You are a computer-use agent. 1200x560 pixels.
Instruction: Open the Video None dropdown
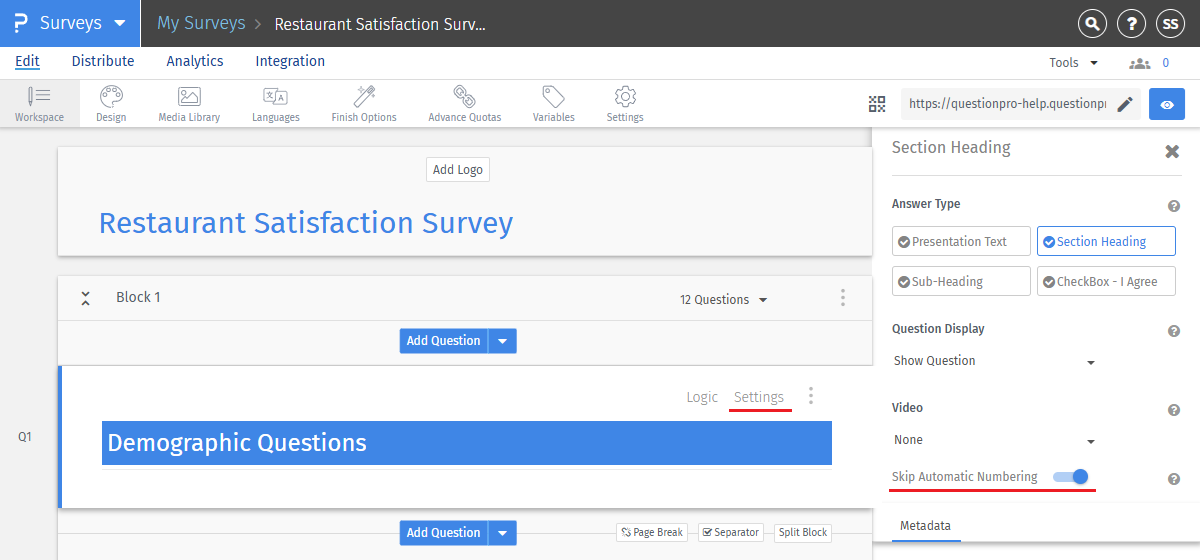pos(995,440)
